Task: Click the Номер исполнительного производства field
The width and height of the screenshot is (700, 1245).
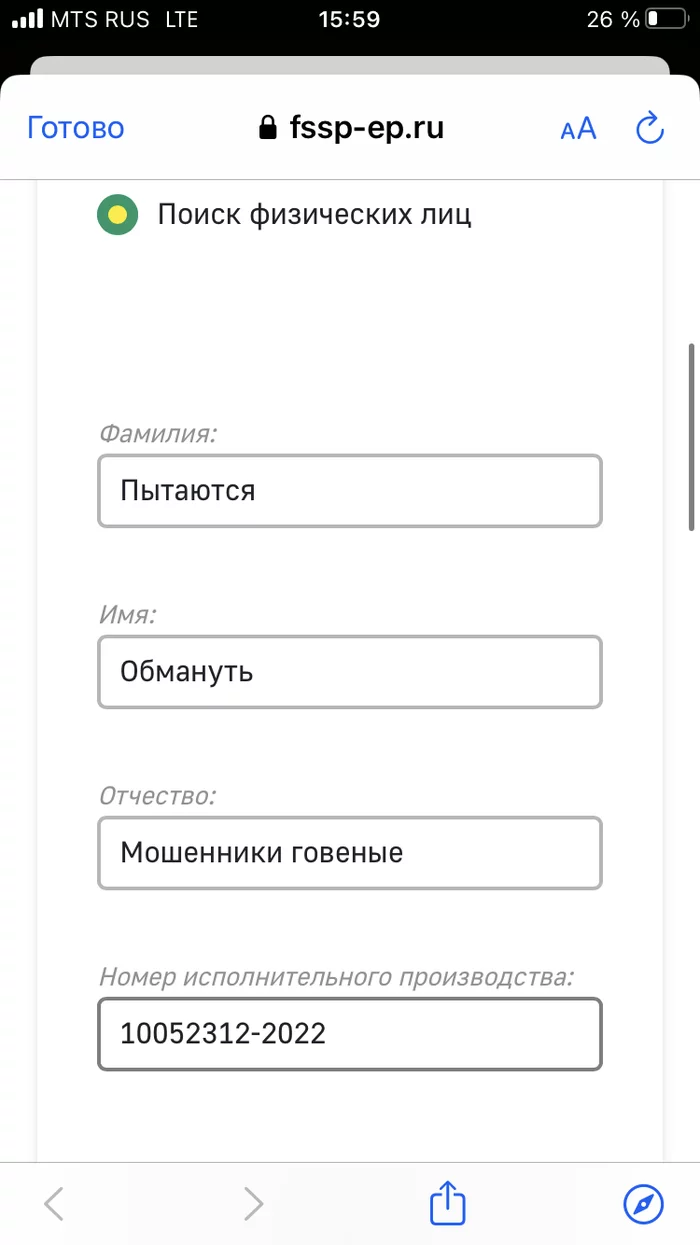Action: [349, 1034]
